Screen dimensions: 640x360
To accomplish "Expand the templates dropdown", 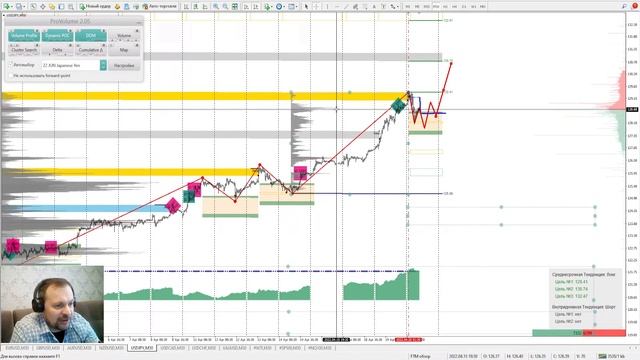I will 297,7.
